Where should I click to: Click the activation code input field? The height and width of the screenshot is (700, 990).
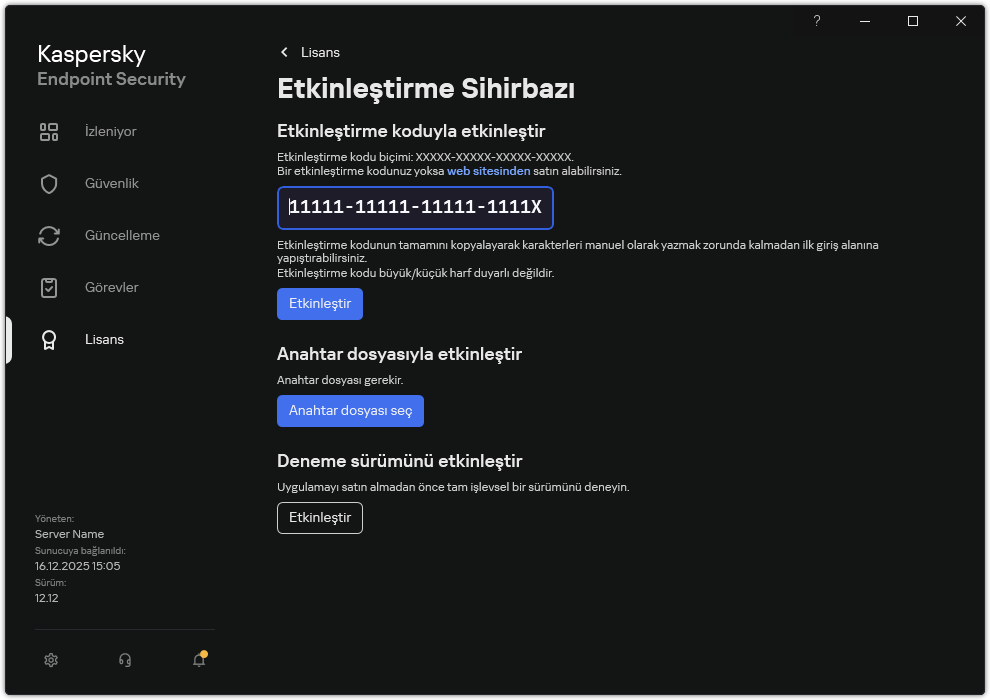point(415,208)
